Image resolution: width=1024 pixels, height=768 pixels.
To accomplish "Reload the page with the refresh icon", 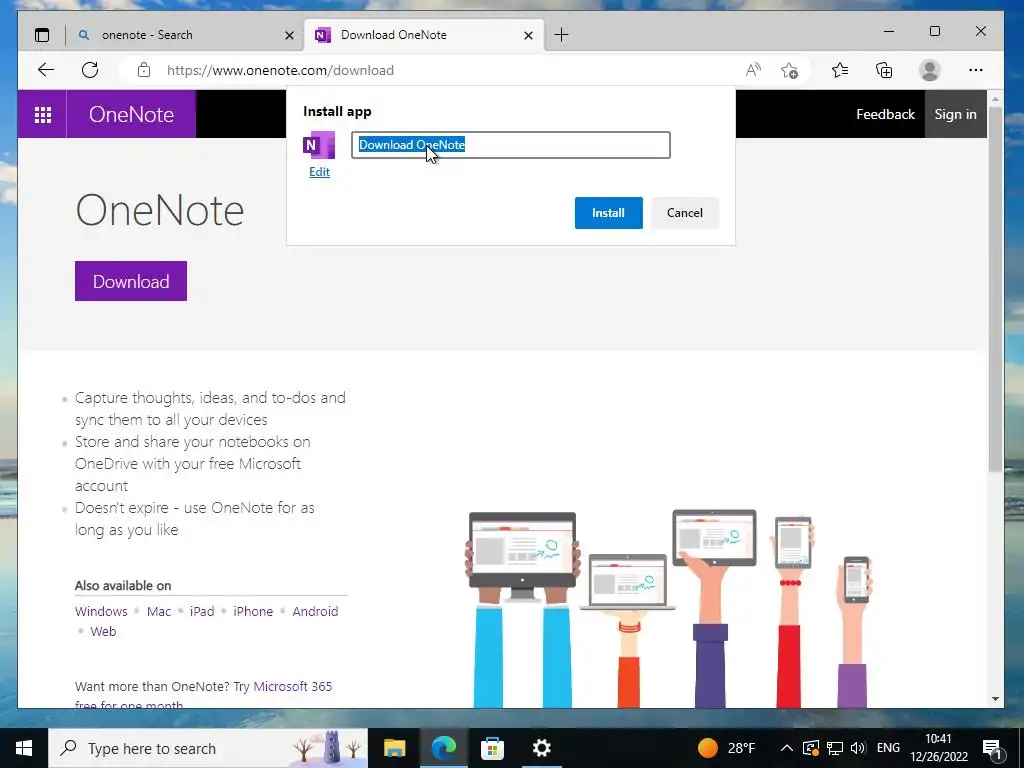I will pos(90,70).
